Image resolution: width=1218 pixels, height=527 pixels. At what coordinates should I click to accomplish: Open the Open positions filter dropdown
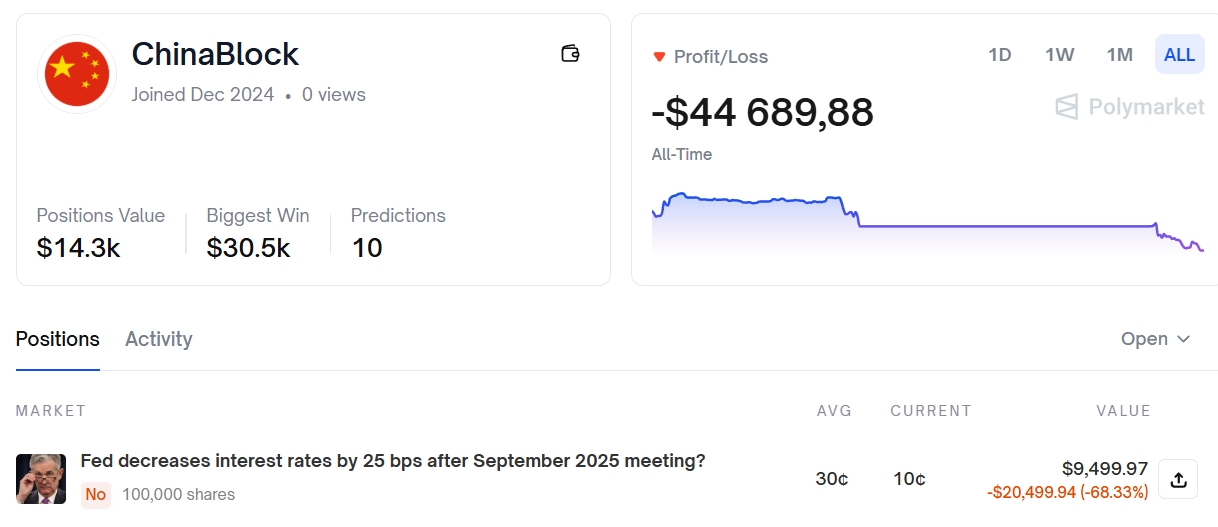coord(1155,339)
